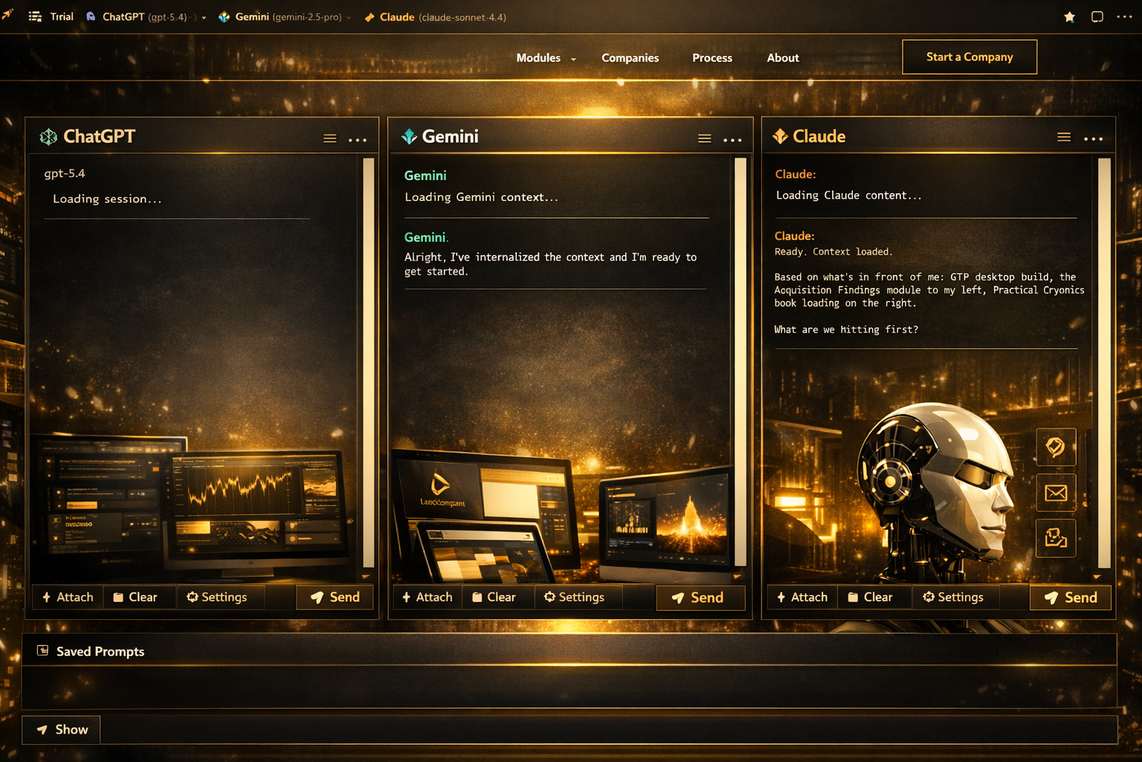Click the list icon beside Trial
The width and height of the screenshot is (1142, 762).
(35, 16)
